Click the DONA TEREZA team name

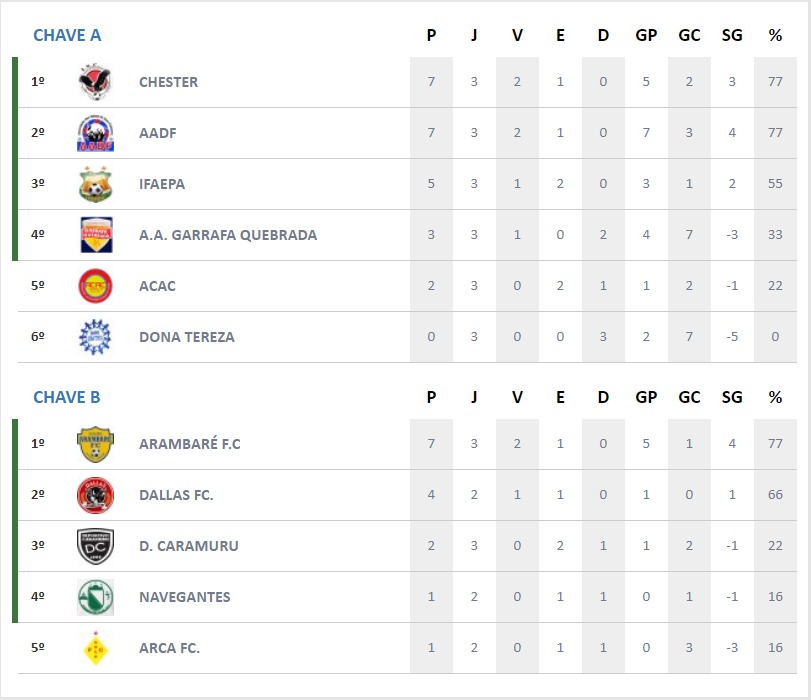(187, 337)
